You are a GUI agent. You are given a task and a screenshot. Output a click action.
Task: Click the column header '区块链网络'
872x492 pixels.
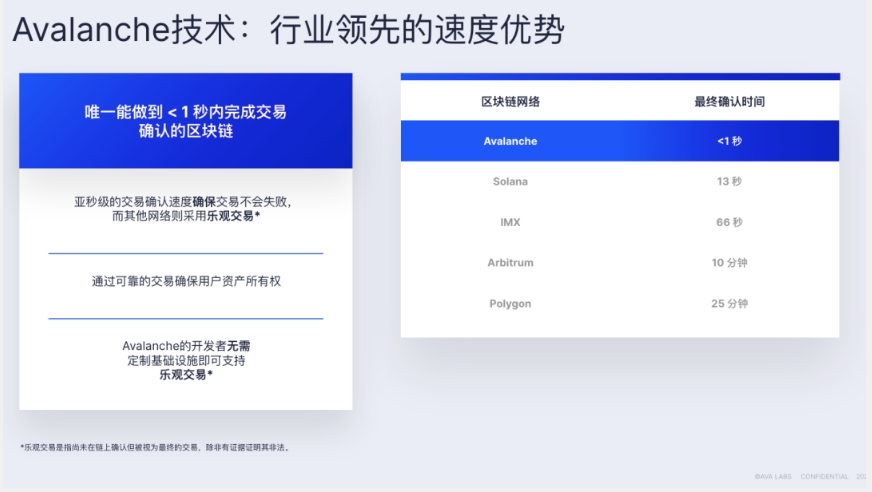tap(511, 102)
